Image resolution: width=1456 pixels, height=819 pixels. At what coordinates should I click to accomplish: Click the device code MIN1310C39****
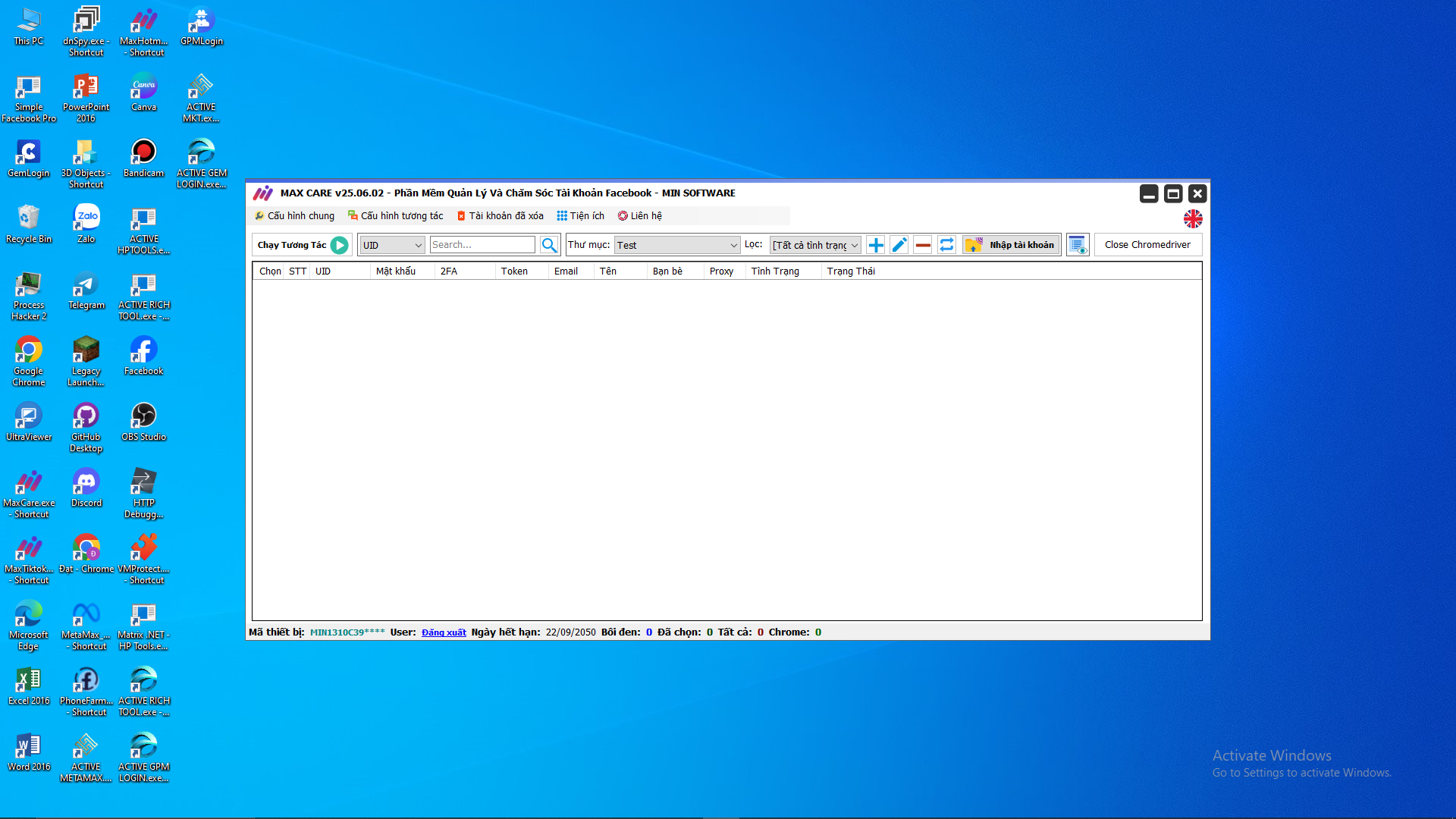click(x=347, y=632)
